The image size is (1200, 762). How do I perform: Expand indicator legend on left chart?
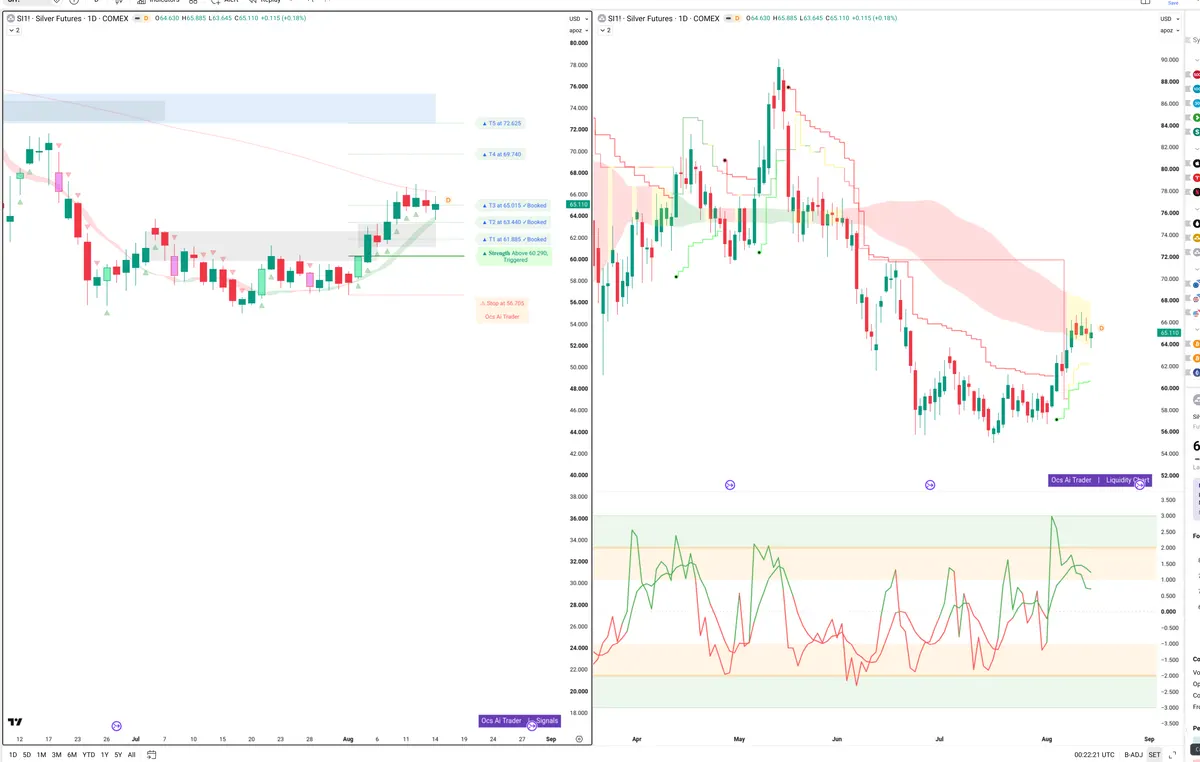pos(13,31)
